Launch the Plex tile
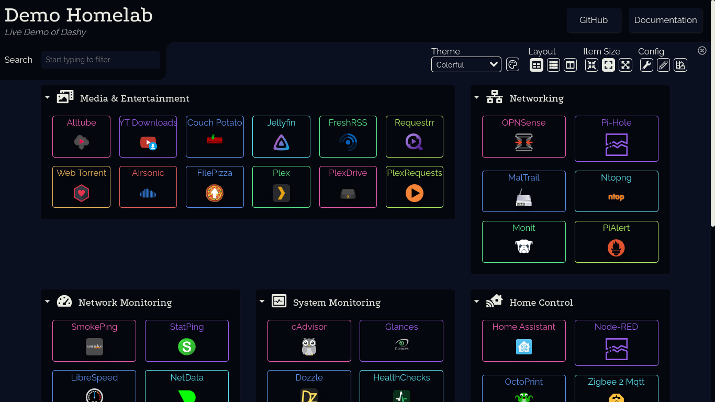Screen dimensions: 715x402 281,187
